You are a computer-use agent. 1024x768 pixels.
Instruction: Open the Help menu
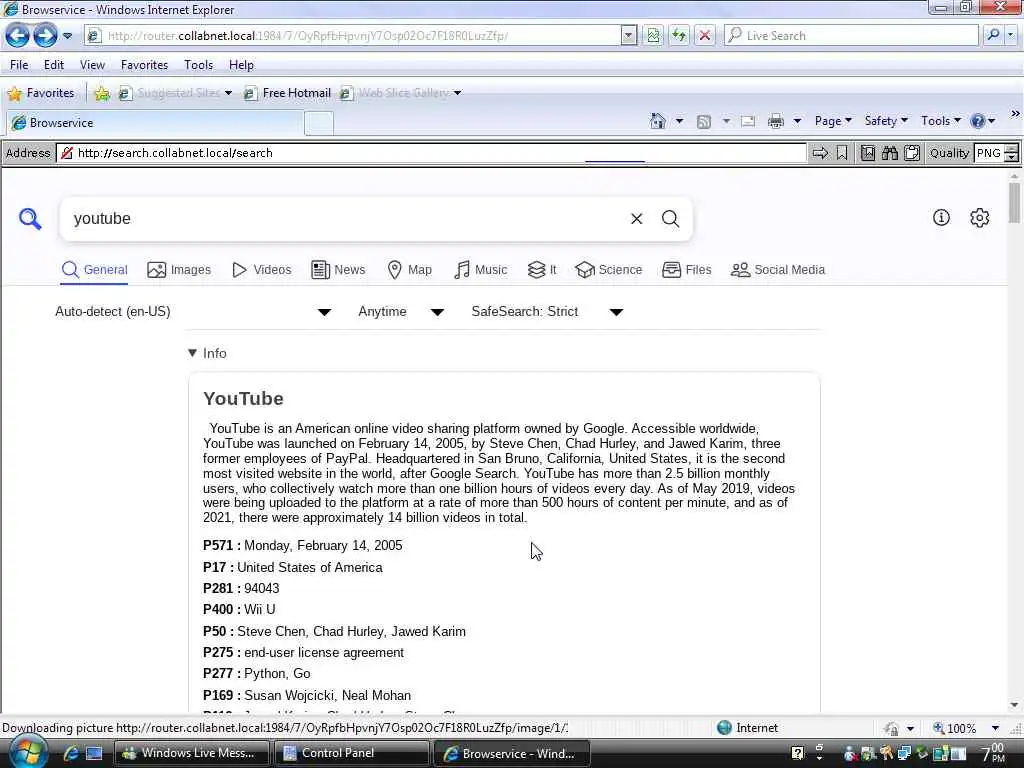point(241,65)
